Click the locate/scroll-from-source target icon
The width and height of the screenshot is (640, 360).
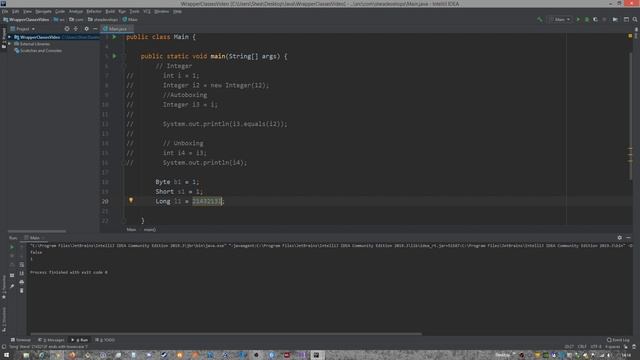67,29
